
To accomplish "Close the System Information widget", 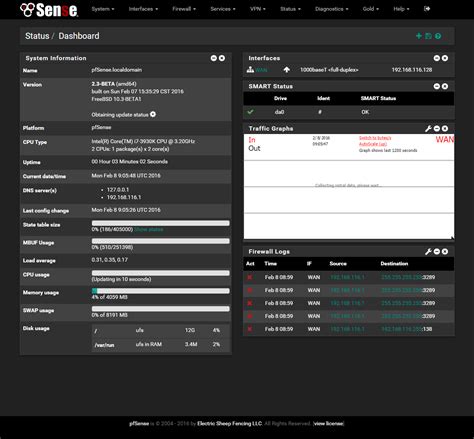I will point(222,58).
